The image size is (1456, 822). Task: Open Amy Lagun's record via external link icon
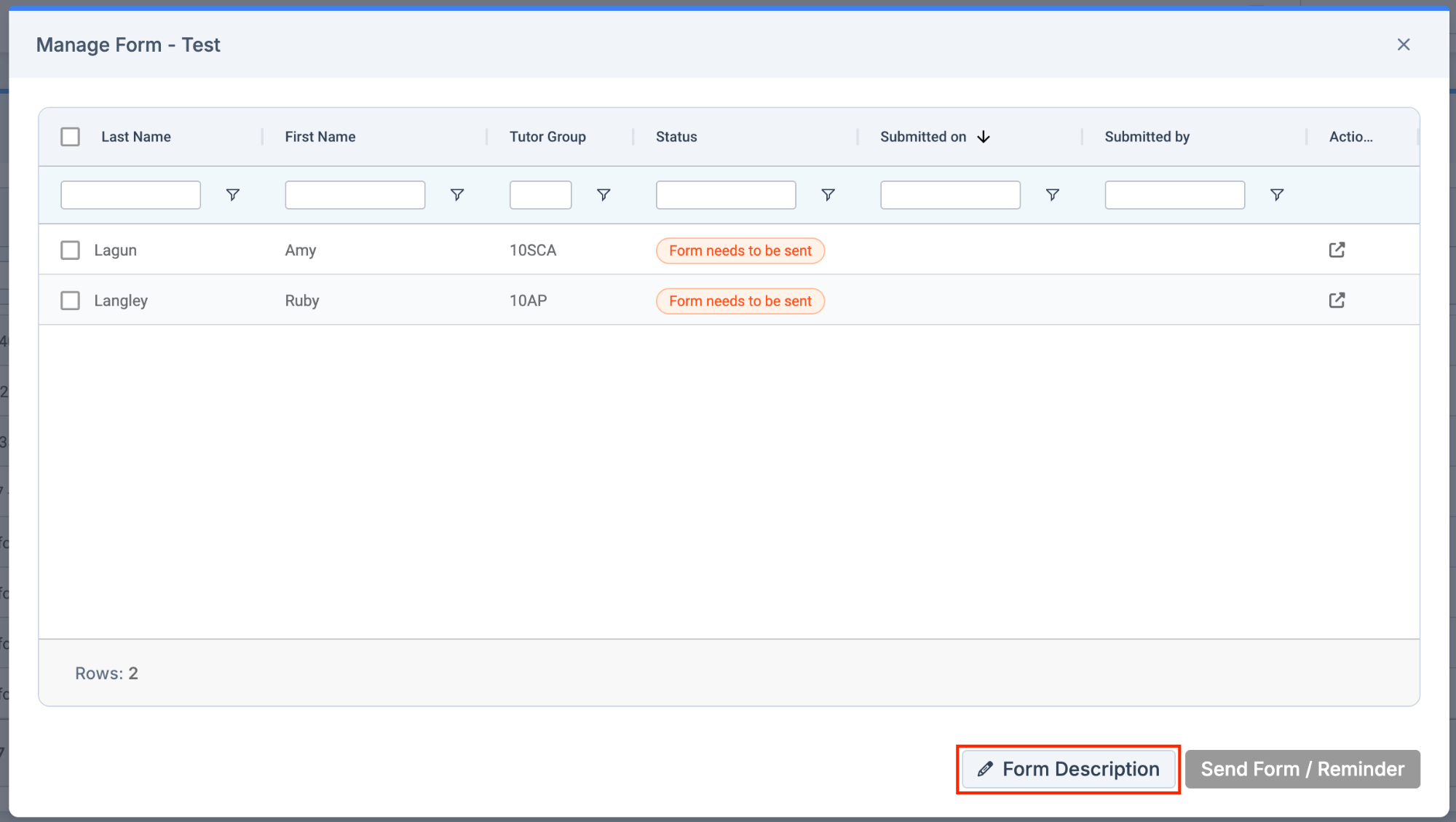(1337, 250)
